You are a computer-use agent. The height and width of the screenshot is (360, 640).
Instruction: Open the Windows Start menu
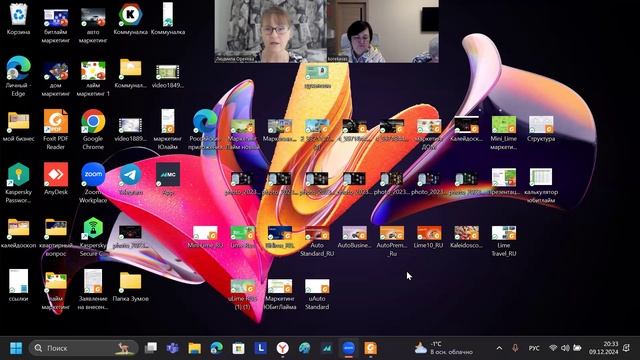(x=16, y=348)
